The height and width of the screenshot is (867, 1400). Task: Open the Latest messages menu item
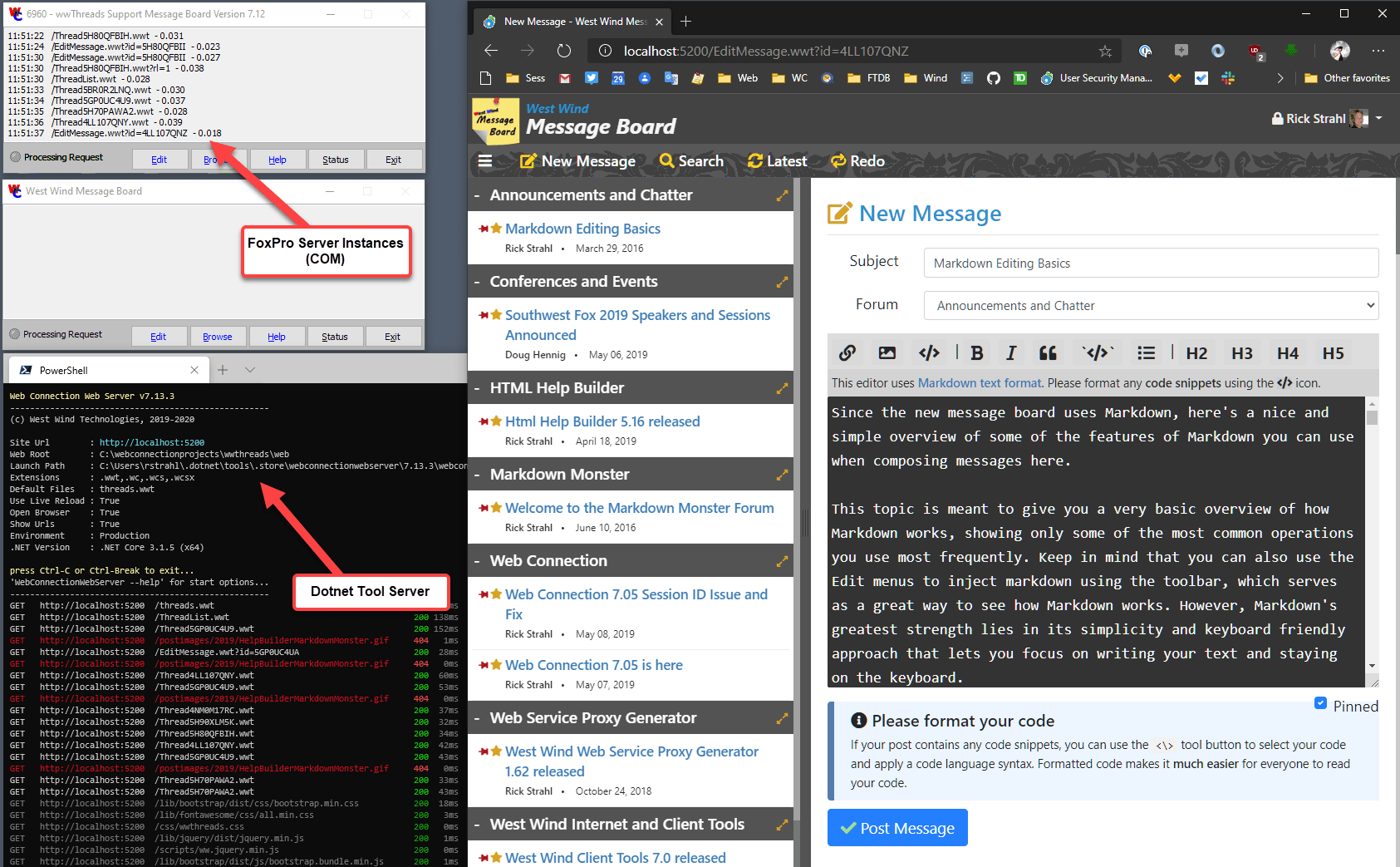point(777,161)
